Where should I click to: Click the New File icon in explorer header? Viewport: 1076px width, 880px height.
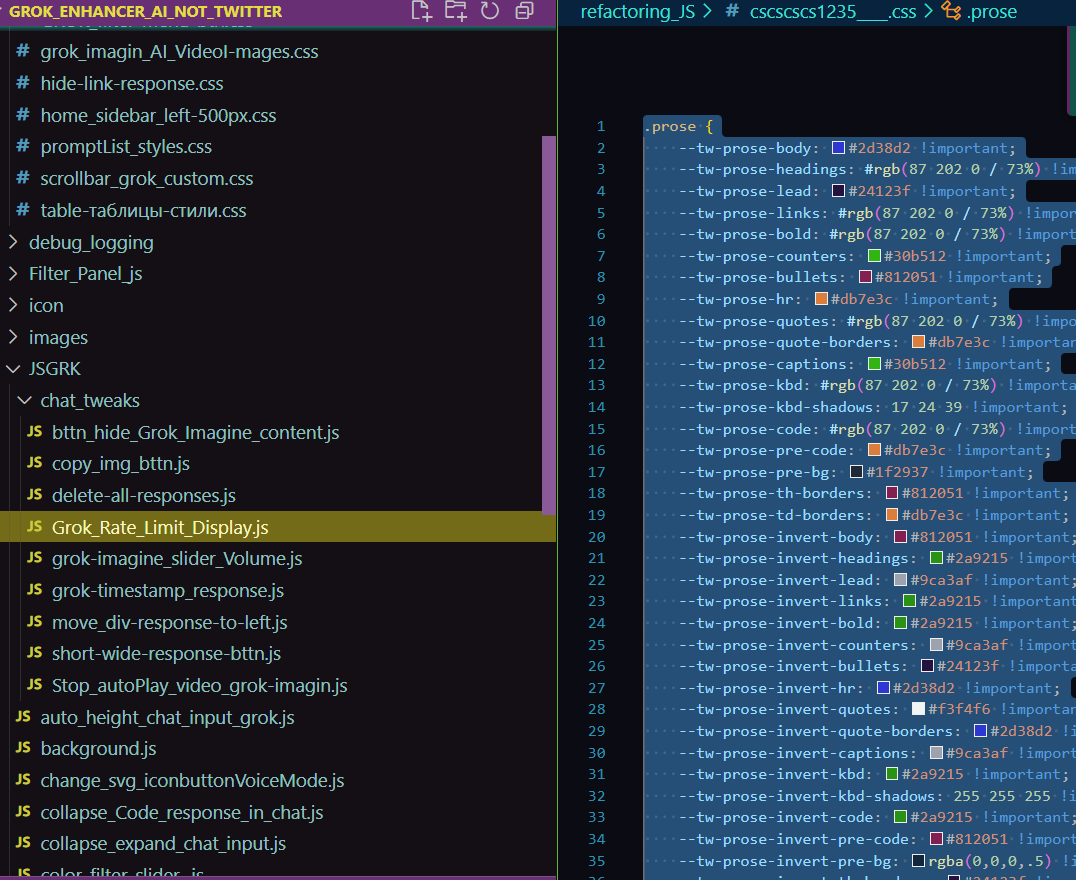[421, 11]
